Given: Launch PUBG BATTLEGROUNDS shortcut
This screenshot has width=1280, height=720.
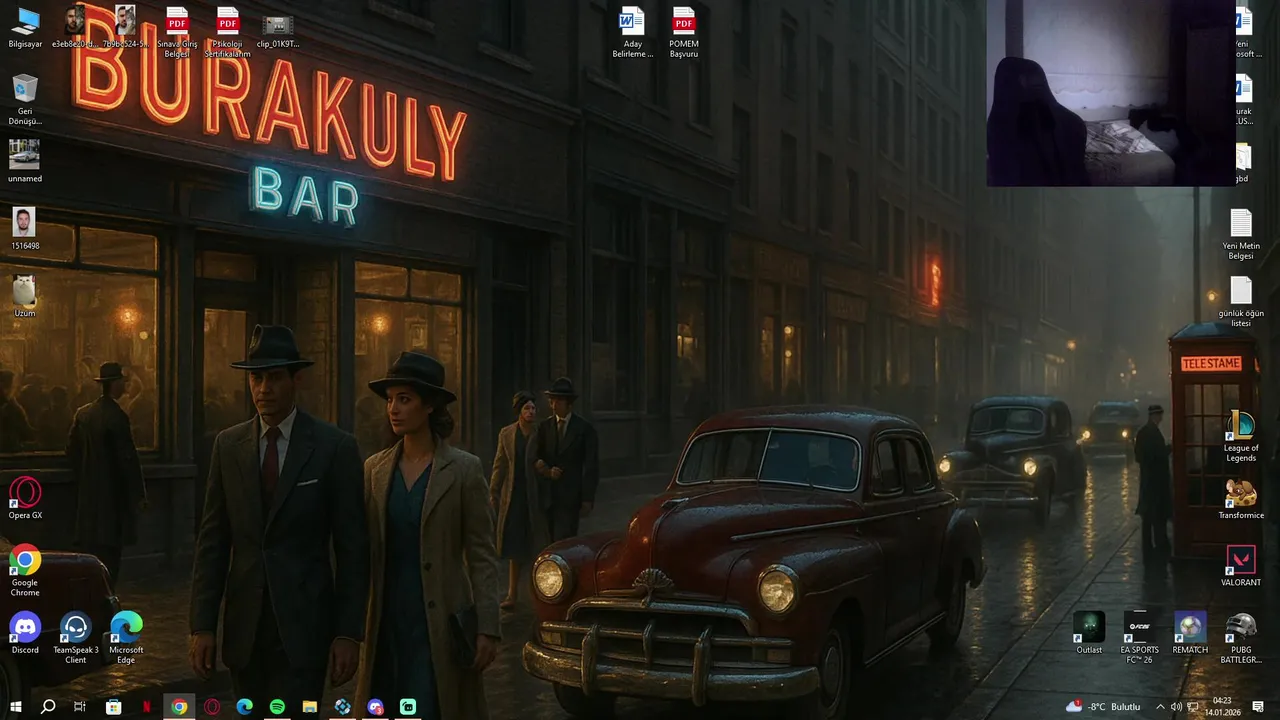Looking at the screenshot, I should (x=1241, y=636).
